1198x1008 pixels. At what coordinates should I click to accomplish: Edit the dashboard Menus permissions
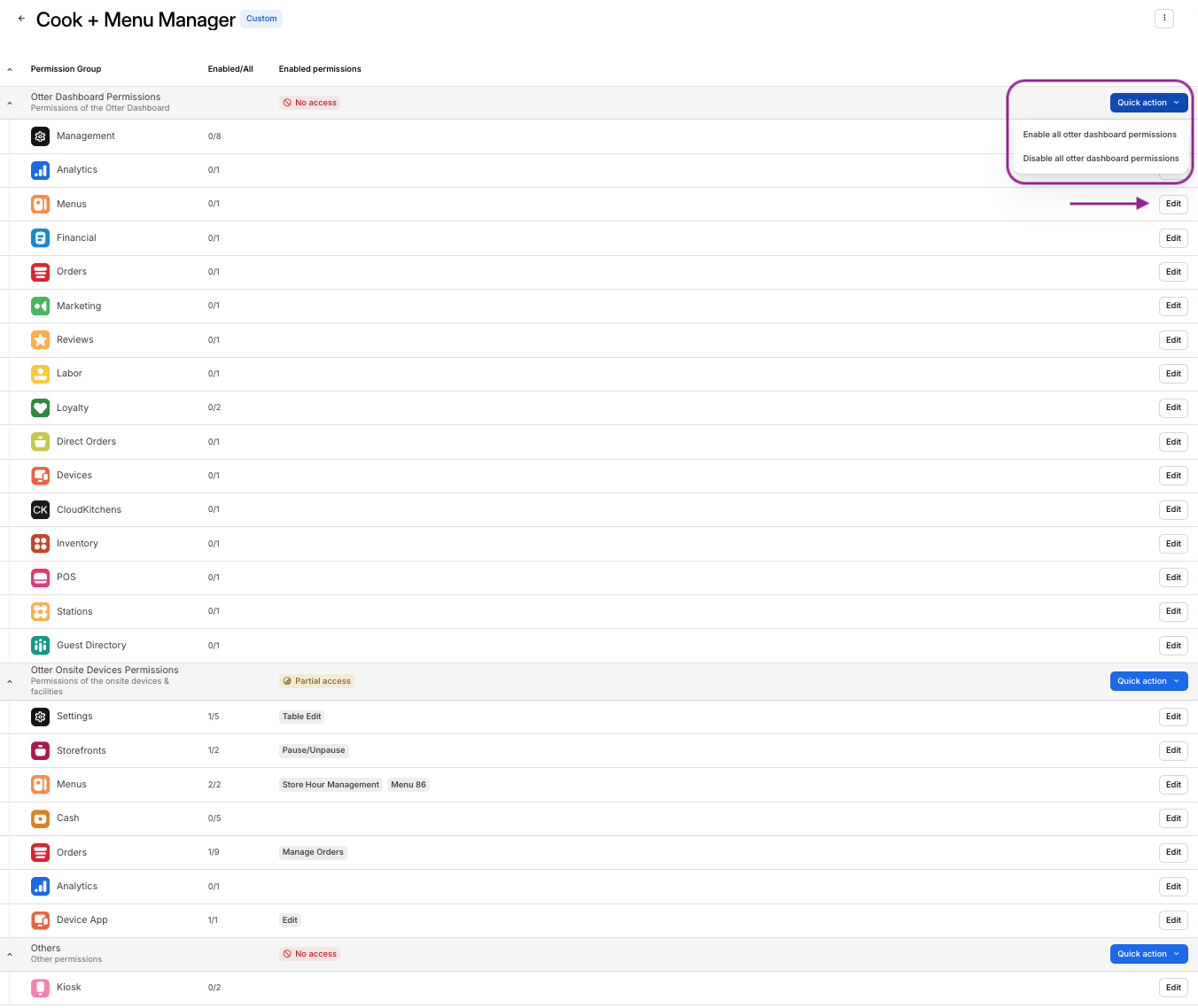[1172, 204]
